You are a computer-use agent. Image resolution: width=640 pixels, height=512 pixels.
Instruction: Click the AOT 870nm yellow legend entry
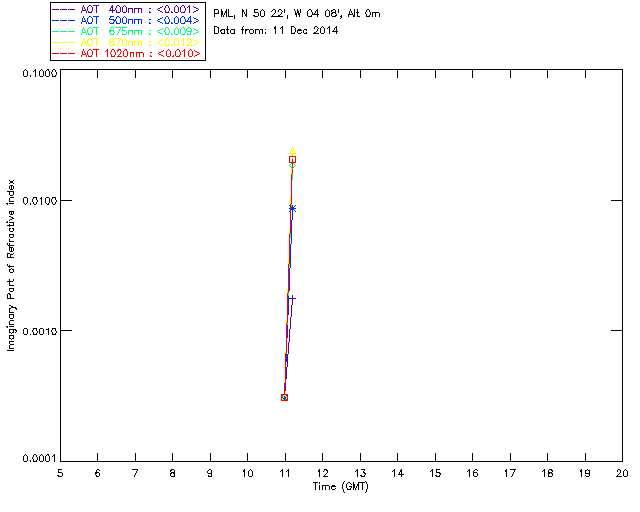126,42
